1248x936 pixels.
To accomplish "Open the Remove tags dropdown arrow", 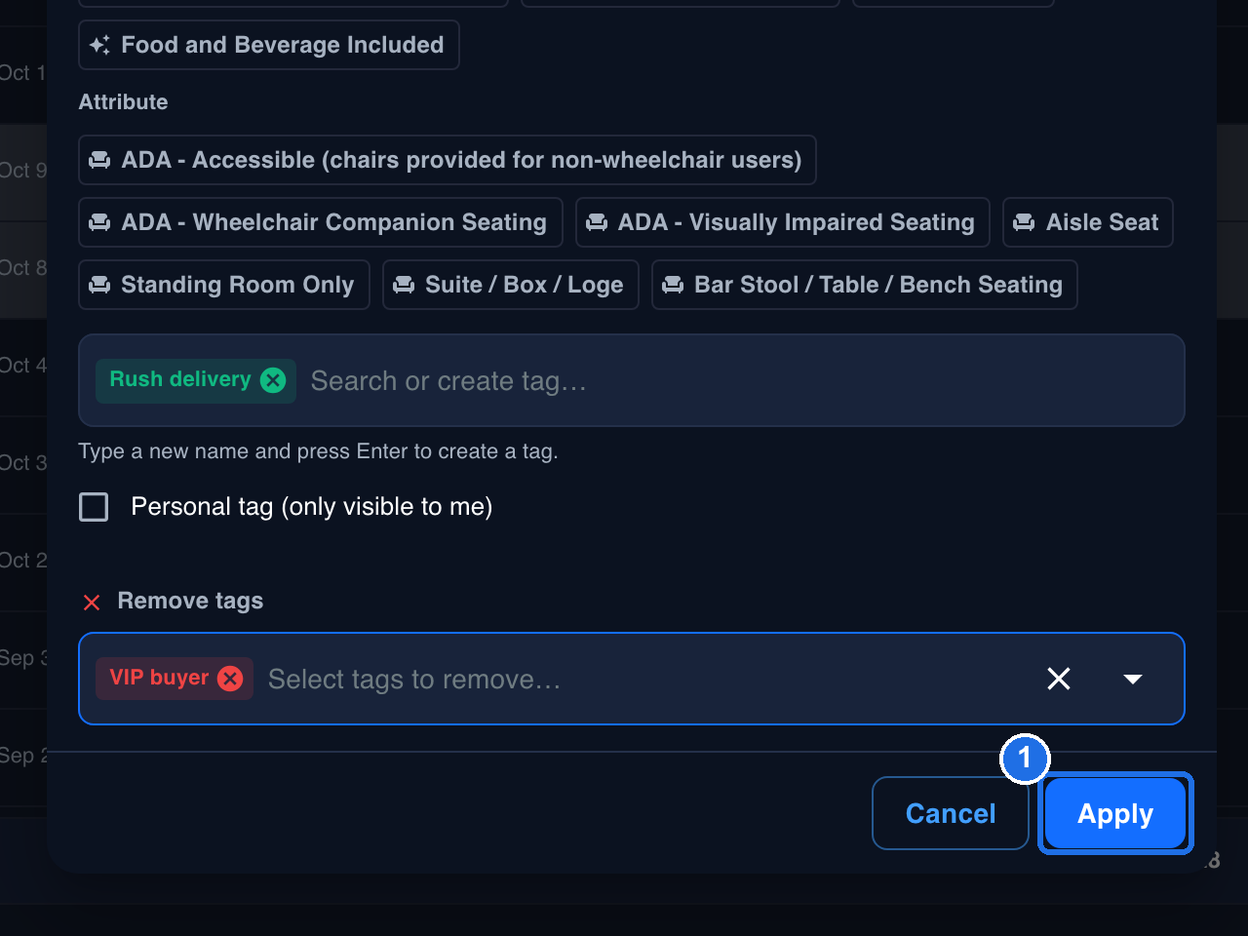I will tap(1132, 679).
